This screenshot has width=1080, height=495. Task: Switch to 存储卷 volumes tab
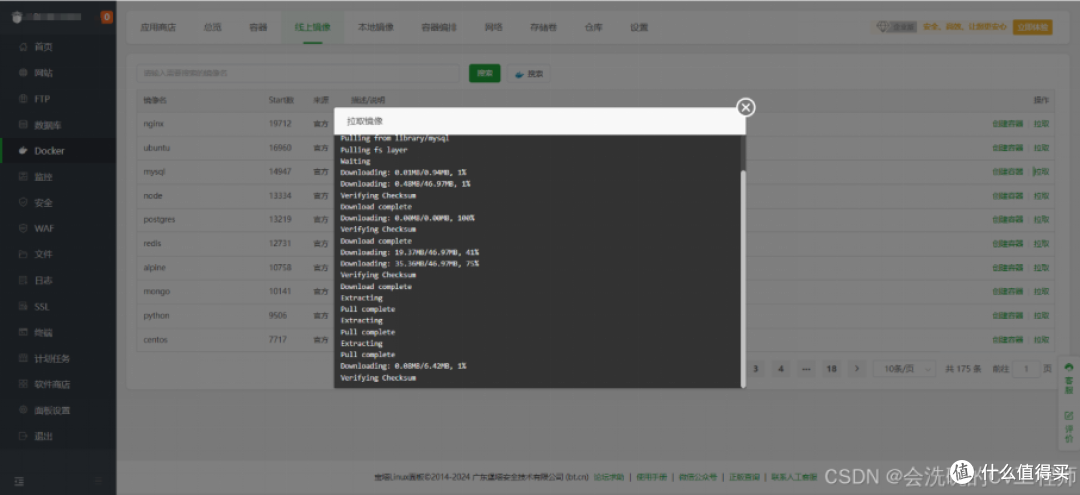click(x=543, y=28)
